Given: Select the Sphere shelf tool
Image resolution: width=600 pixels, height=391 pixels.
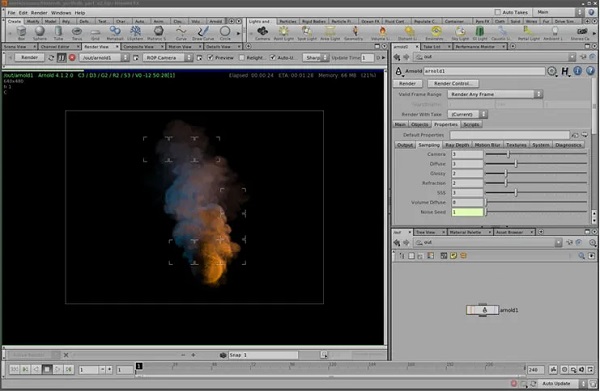Looking at the screenshot, I should click(39, 33).
